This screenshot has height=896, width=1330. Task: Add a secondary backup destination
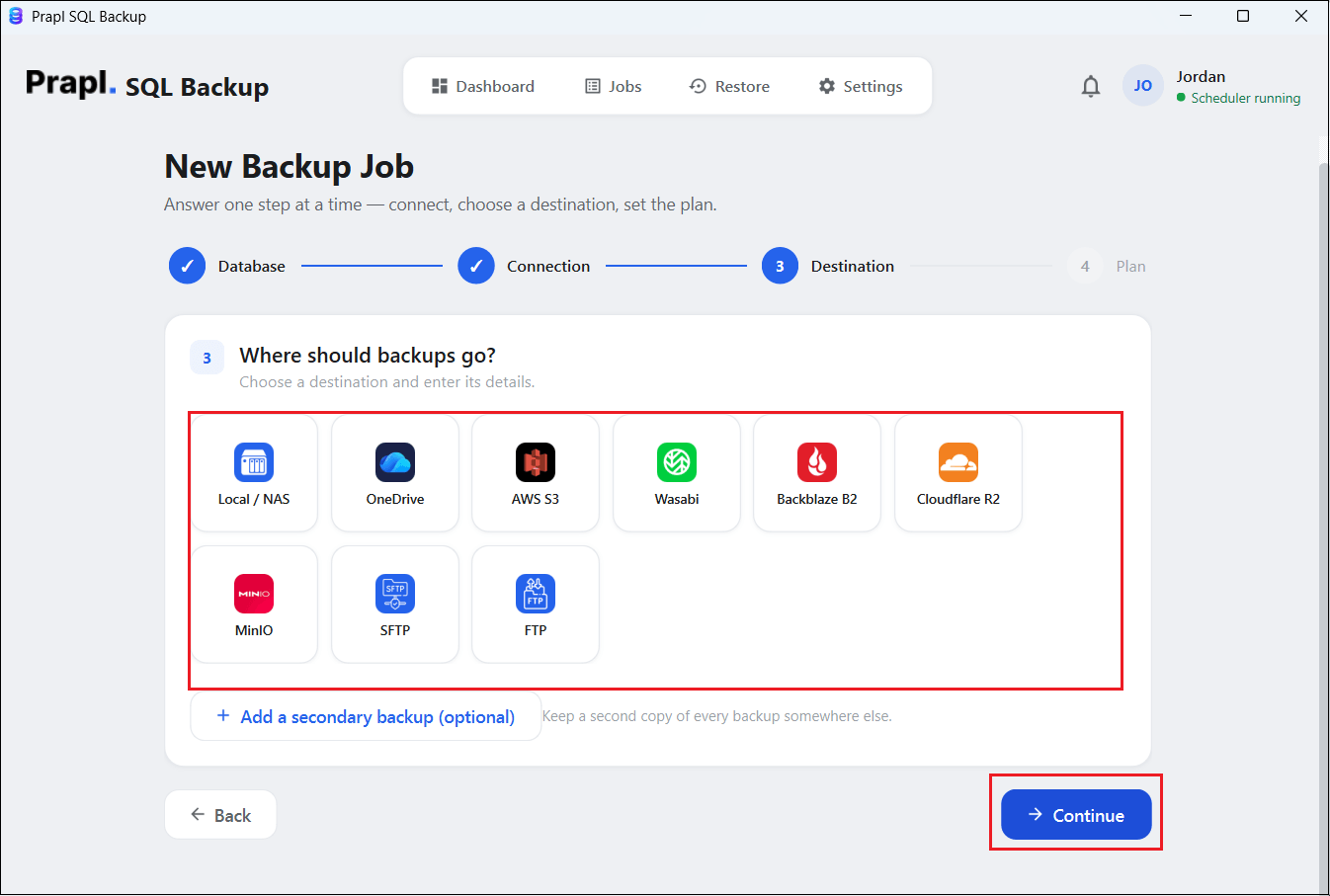pos(366,716)
